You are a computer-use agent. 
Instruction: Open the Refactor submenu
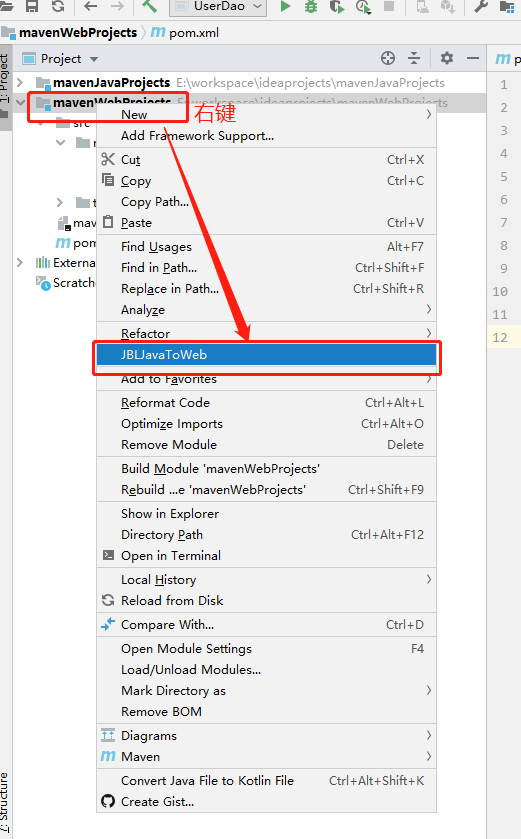(266, 333)
